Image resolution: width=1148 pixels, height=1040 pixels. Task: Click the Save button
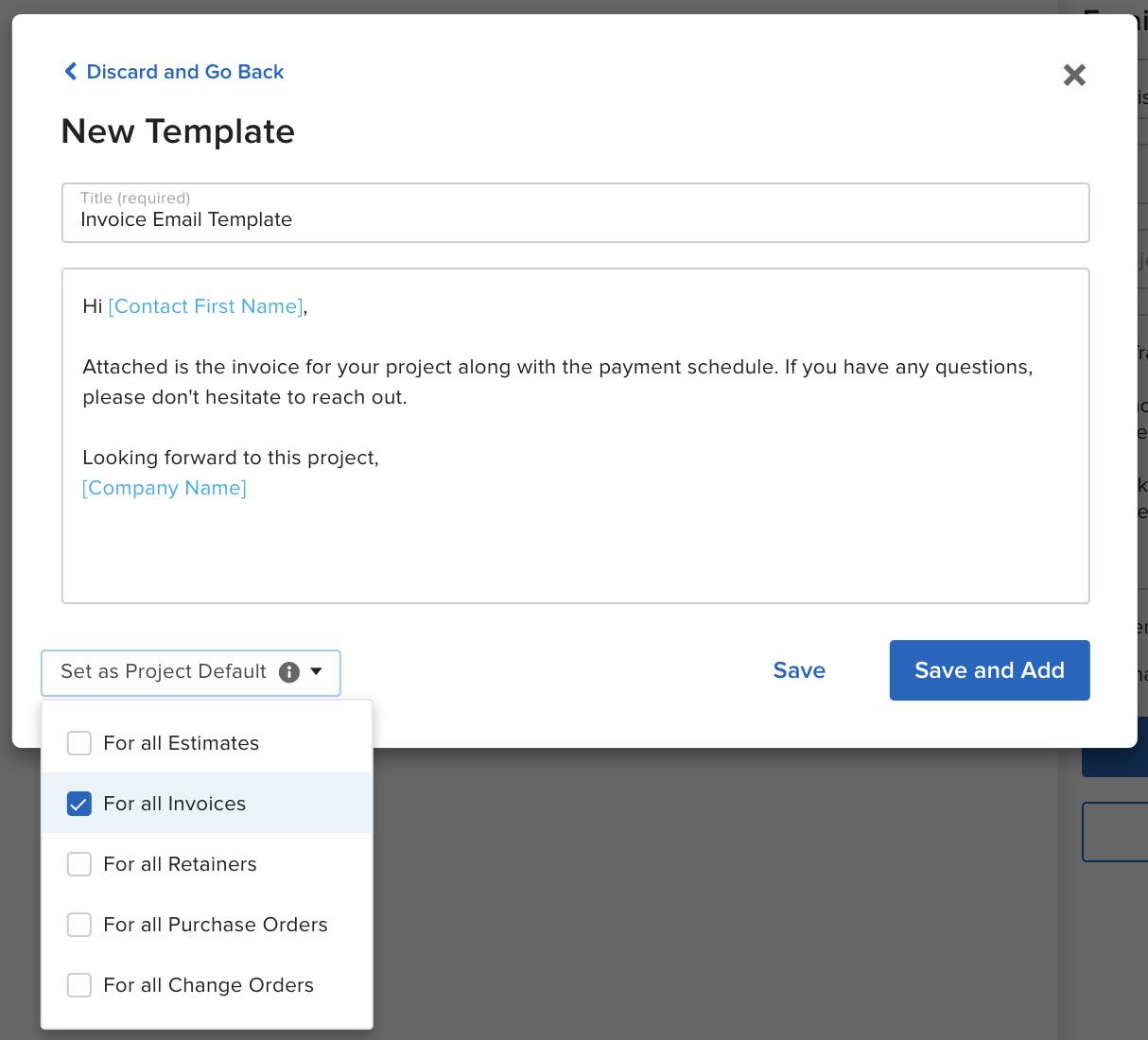[x=798, y=670]
